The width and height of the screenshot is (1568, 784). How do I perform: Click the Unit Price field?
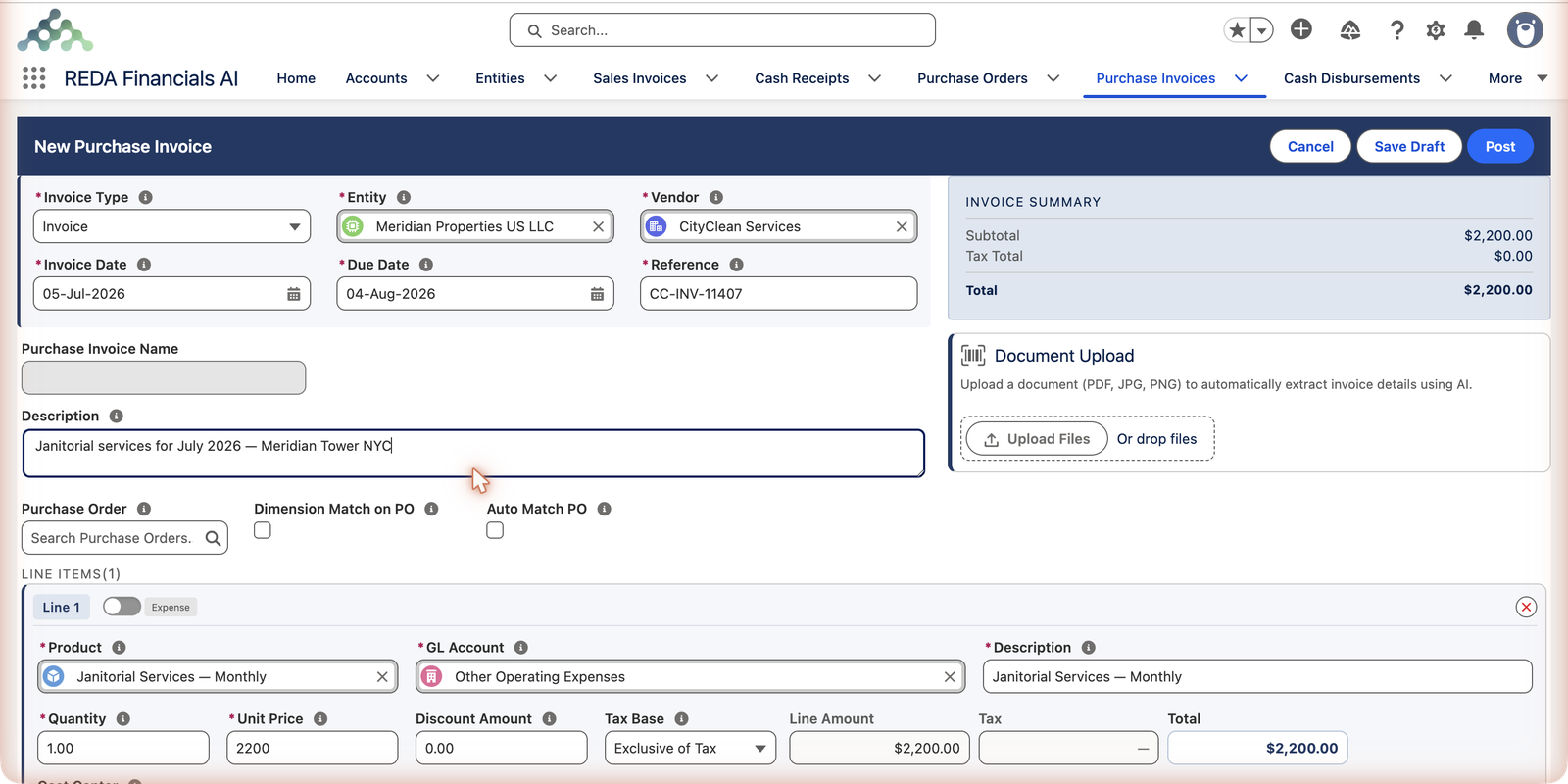tap(312, 749)
